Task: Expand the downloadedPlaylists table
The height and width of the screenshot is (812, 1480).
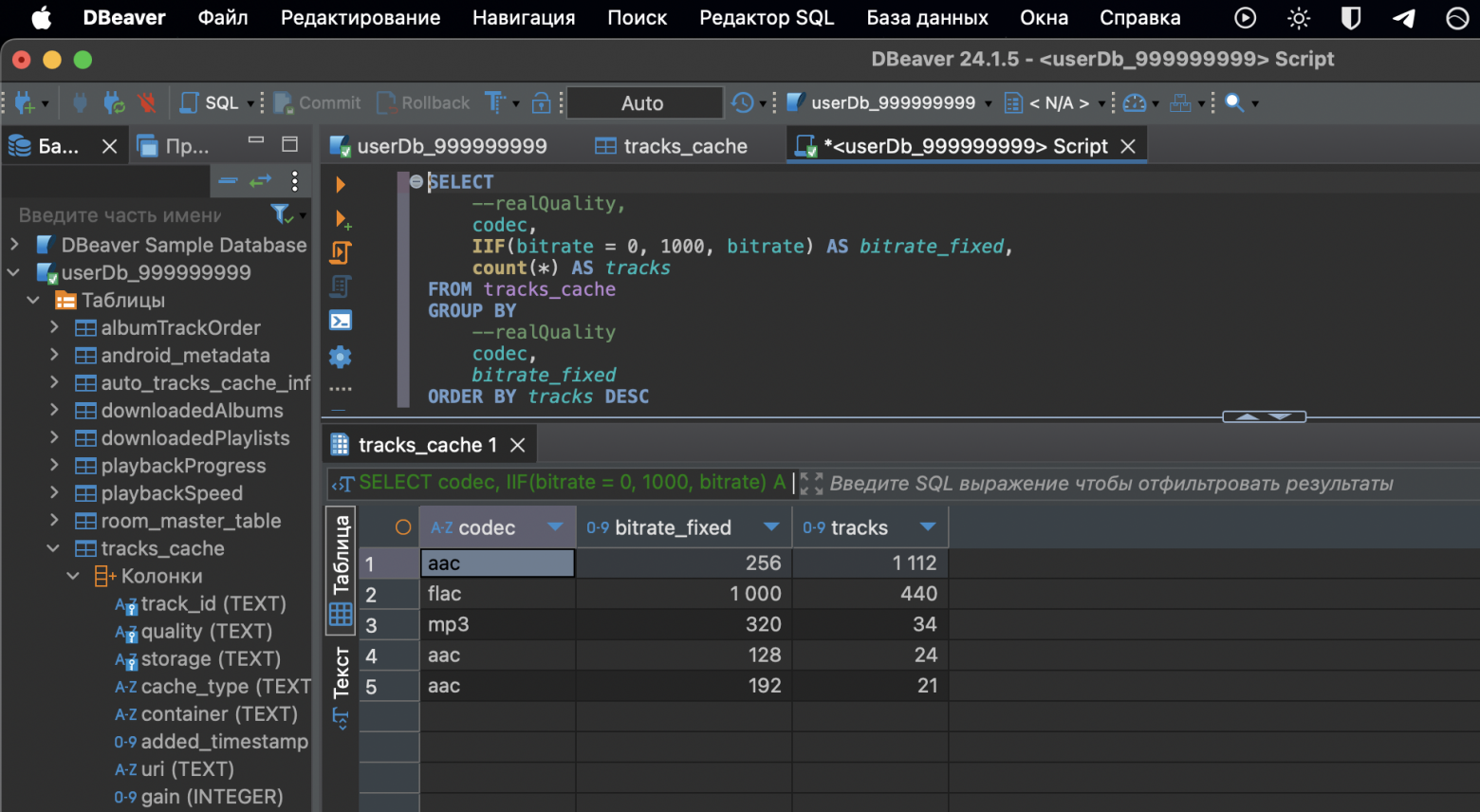Action: coord(54,437)
